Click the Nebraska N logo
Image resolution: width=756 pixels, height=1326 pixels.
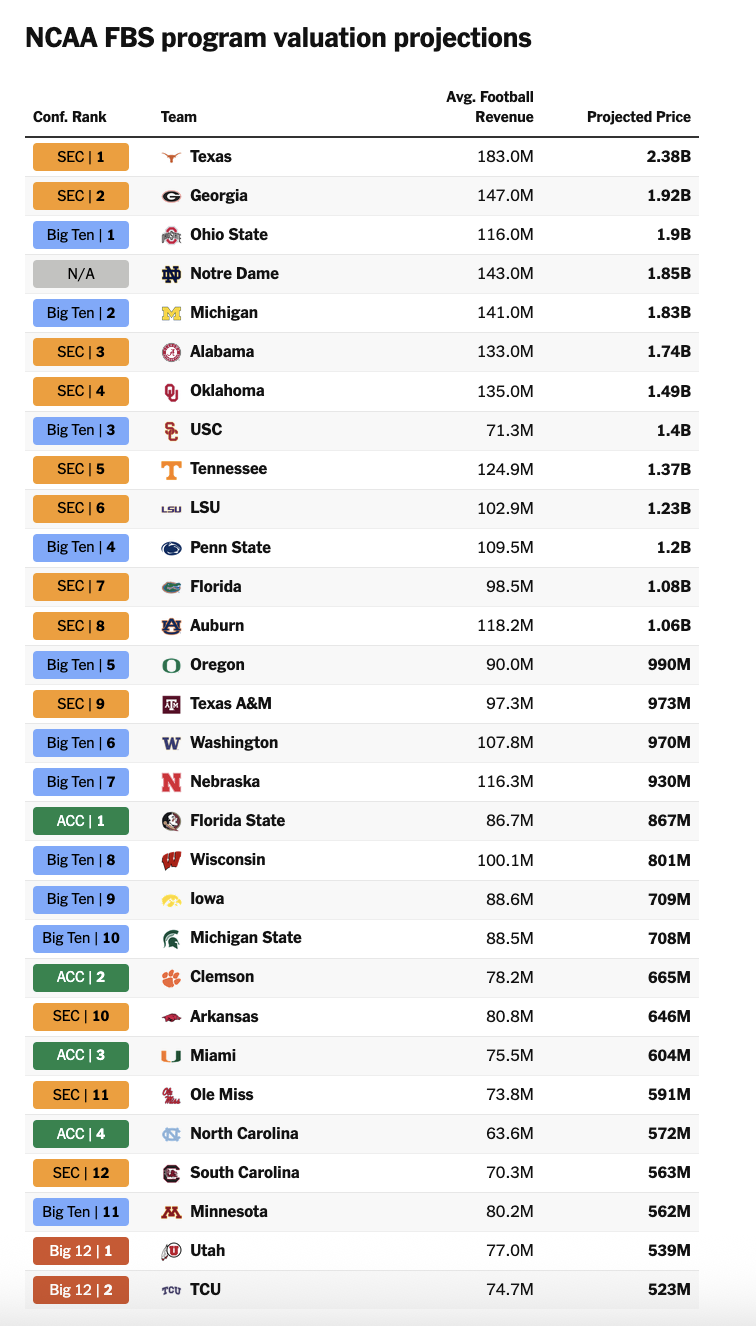172,782
